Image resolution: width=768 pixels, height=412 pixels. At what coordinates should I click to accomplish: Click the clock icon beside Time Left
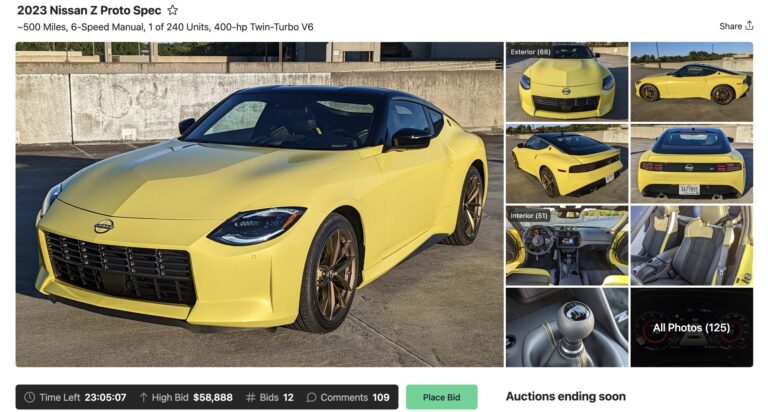point(29,397)
